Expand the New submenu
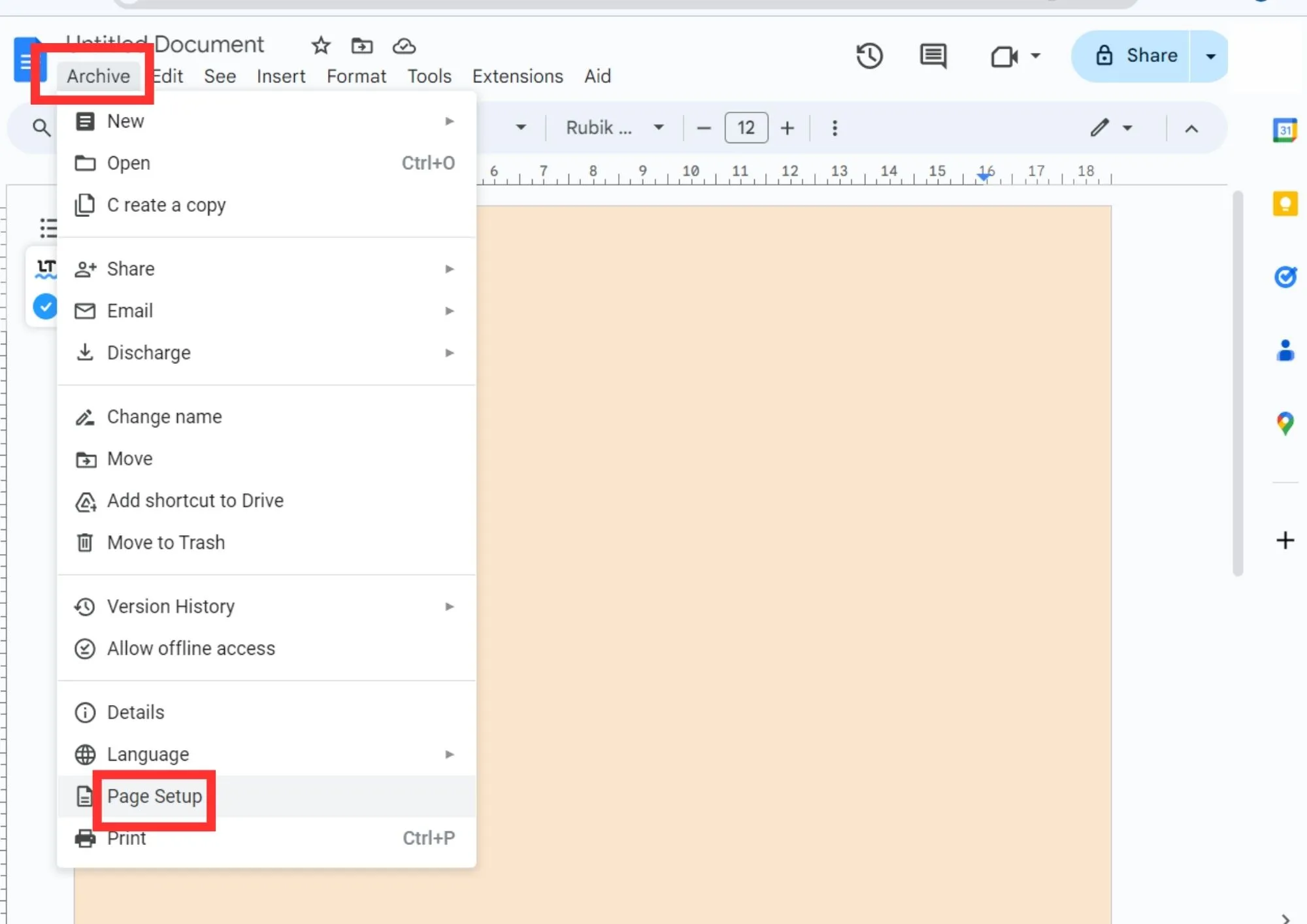 coord(267,121)
